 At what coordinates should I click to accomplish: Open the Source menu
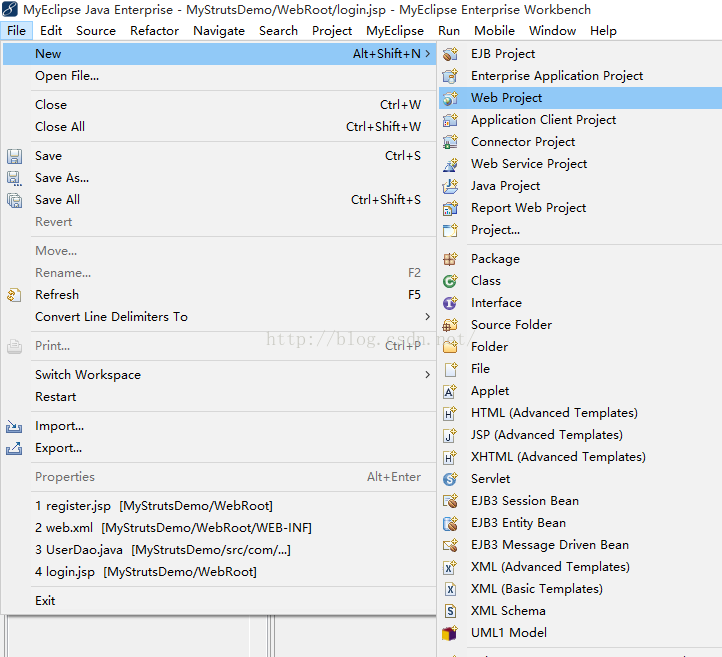point(96,31)
